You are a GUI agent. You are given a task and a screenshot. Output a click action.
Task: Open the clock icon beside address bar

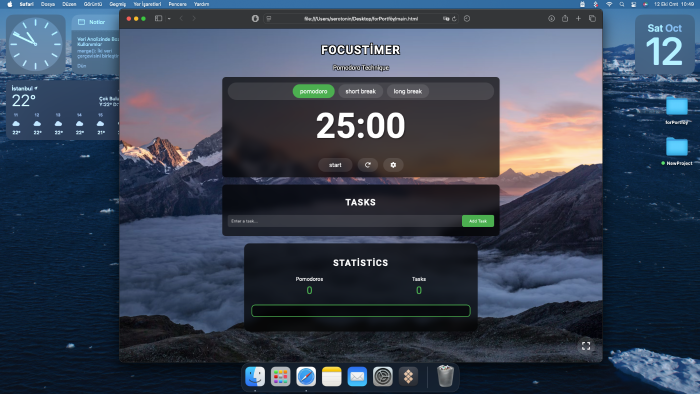(x=467, y=19)
